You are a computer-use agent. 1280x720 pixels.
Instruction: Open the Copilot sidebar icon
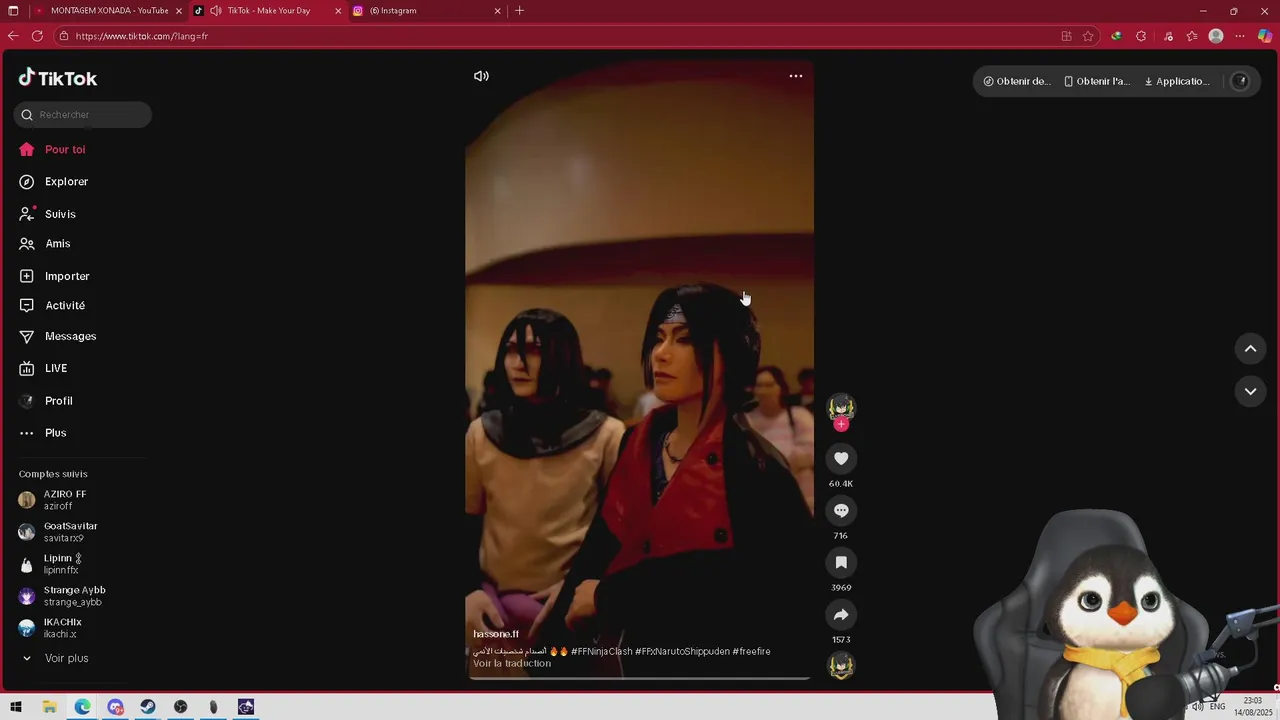pyautogui.click(x=1265, y=36)
